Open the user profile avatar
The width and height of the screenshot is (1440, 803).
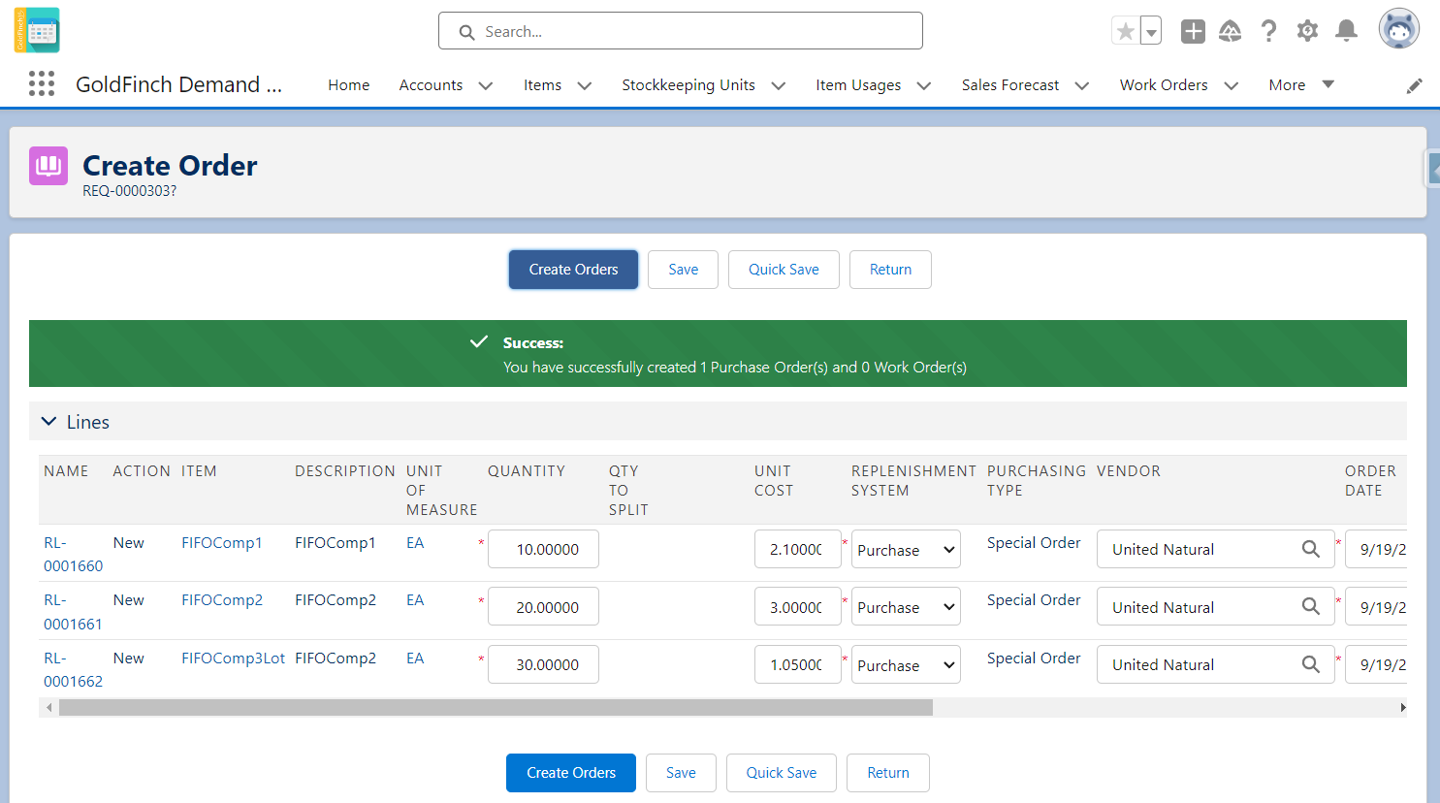click(x=1399, y=30)
